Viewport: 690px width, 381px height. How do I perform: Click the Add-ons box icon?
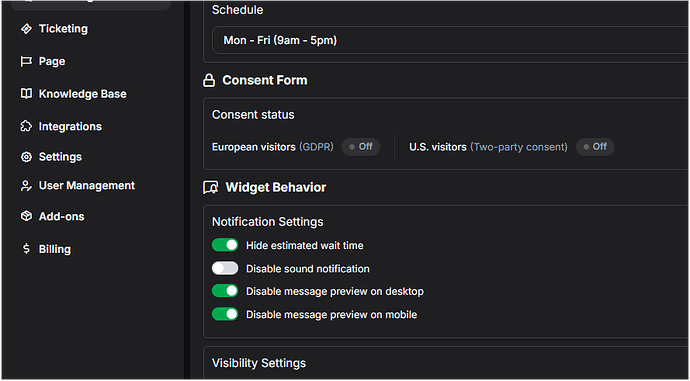coord(26,216)
